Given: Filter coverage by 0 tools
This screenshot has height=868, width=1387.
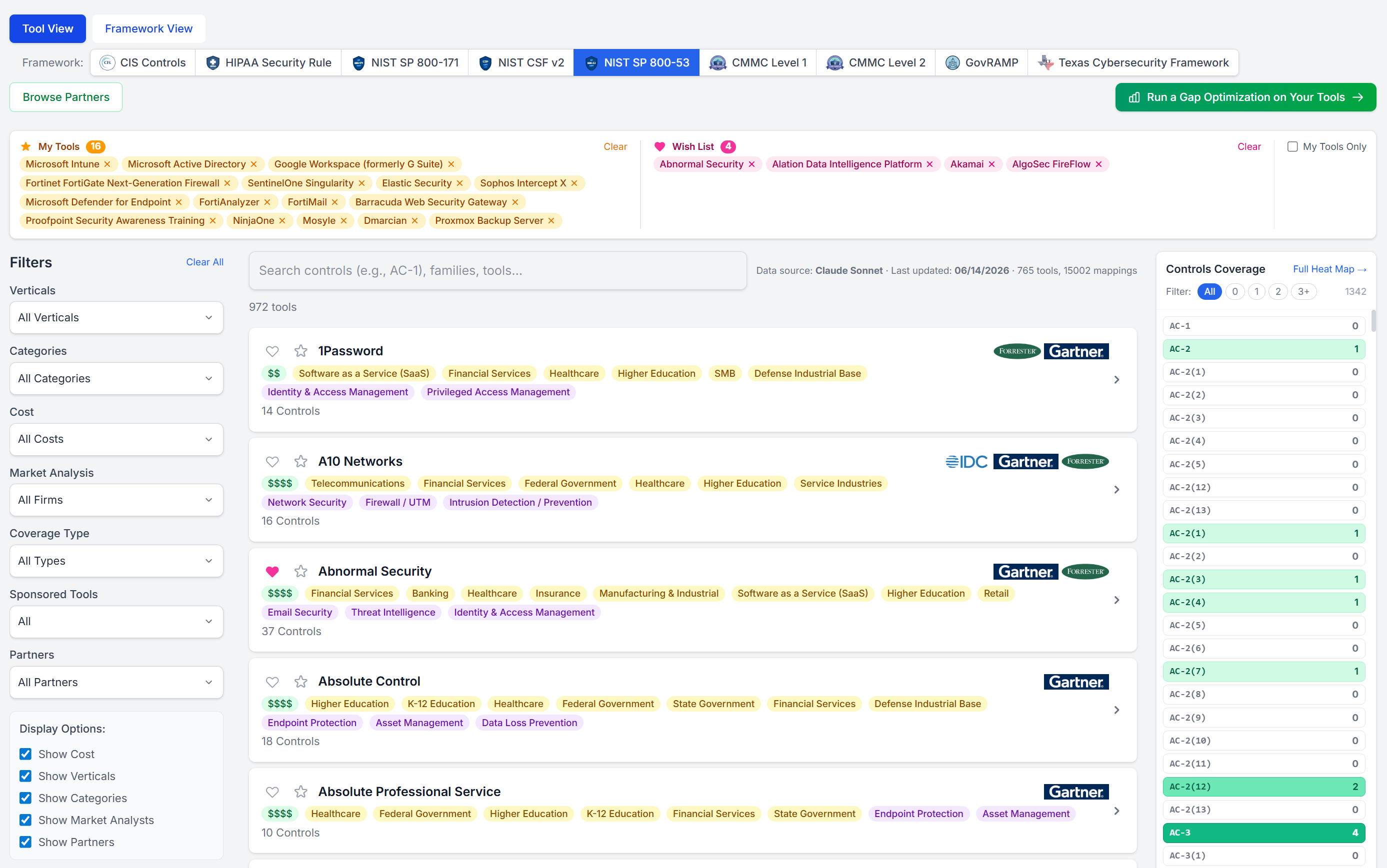Looking at the screenshot, I should 1235,292.
